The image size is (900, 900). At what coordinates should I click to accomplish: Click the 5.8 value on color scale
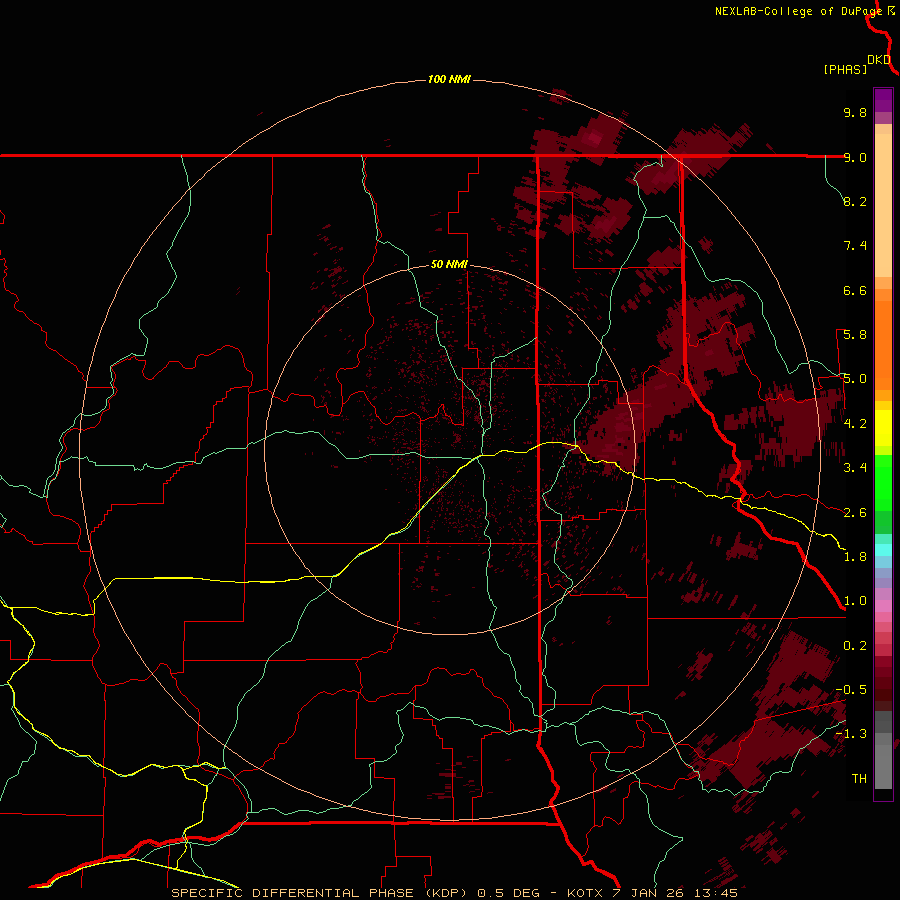(855, 335)
